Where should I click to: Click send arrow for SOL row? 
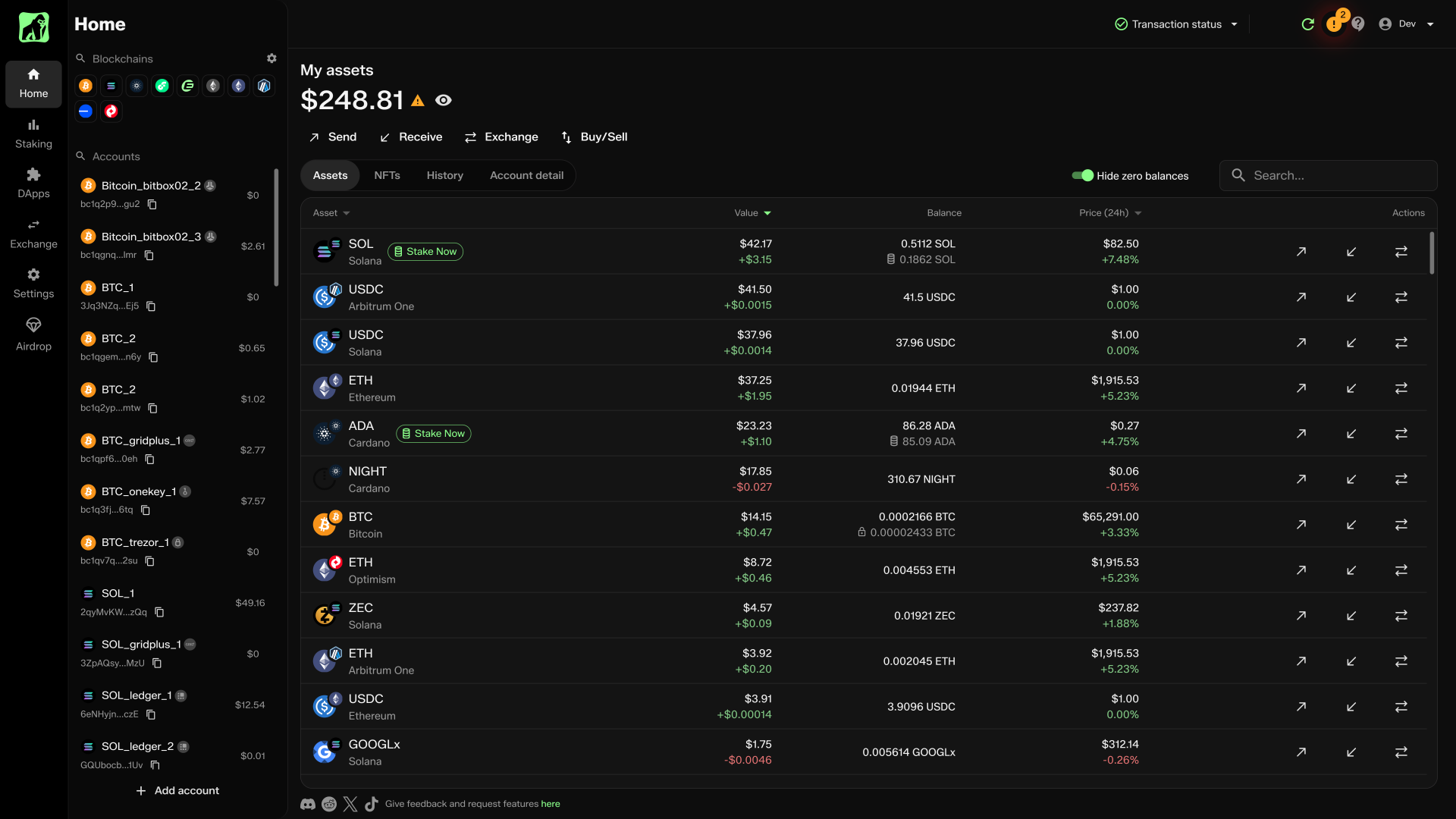point(1301,252)
